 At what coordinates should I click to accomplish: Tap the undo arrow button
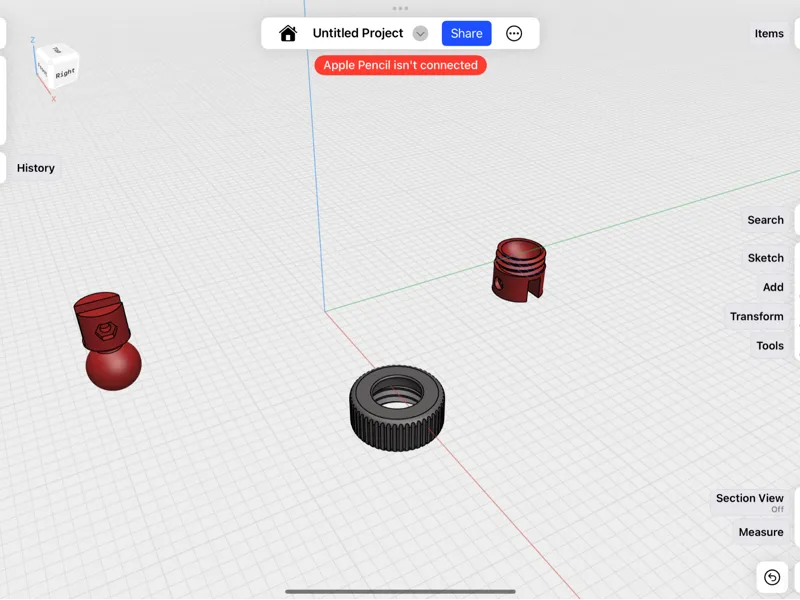772,577
